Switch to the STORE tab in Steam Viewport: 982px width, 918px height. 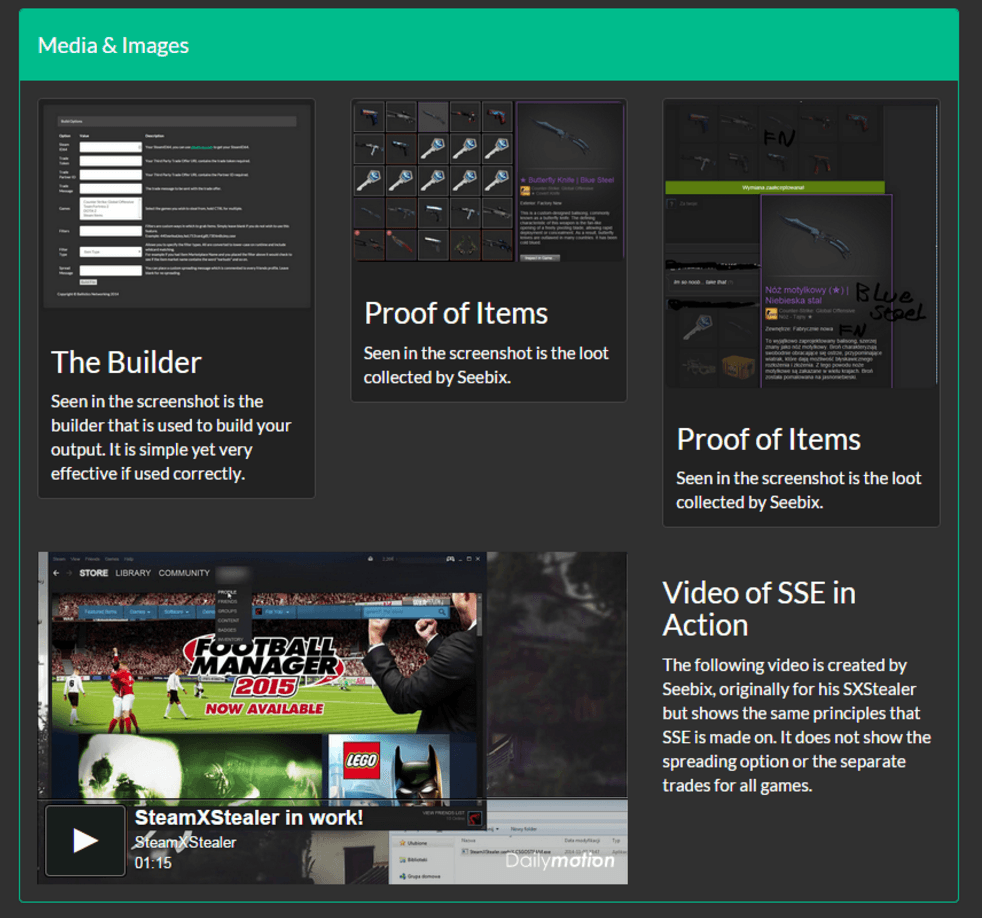tap(93, 574)
